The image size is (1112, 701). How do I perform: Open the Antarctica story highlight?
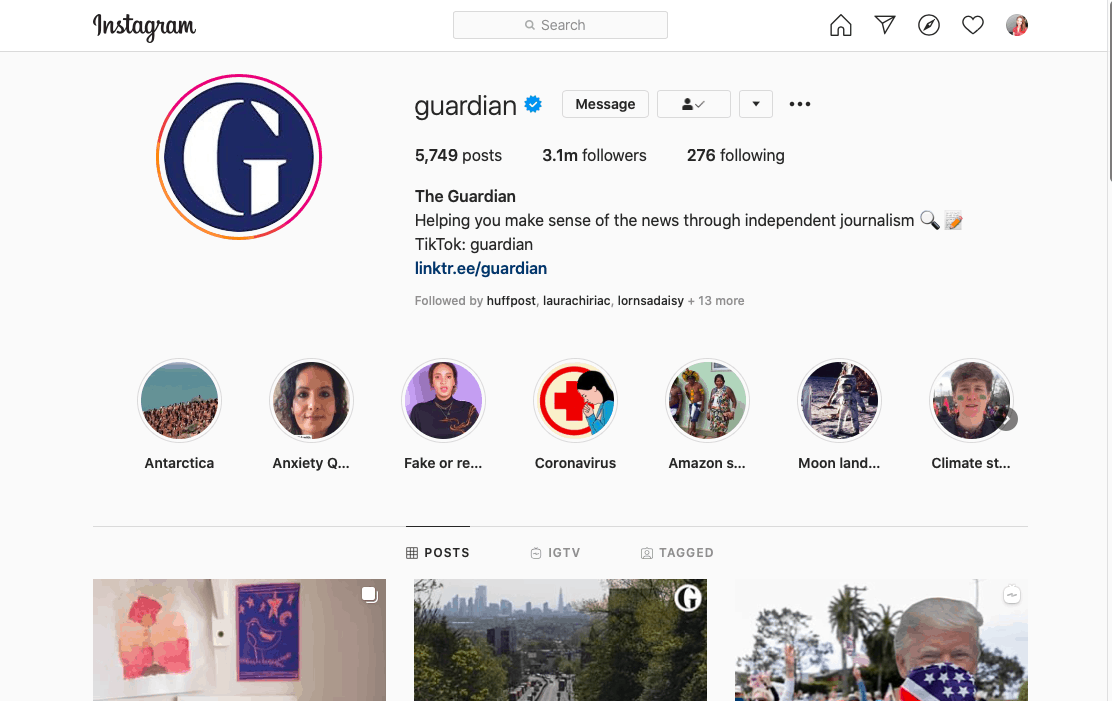(x=179, y=401)
